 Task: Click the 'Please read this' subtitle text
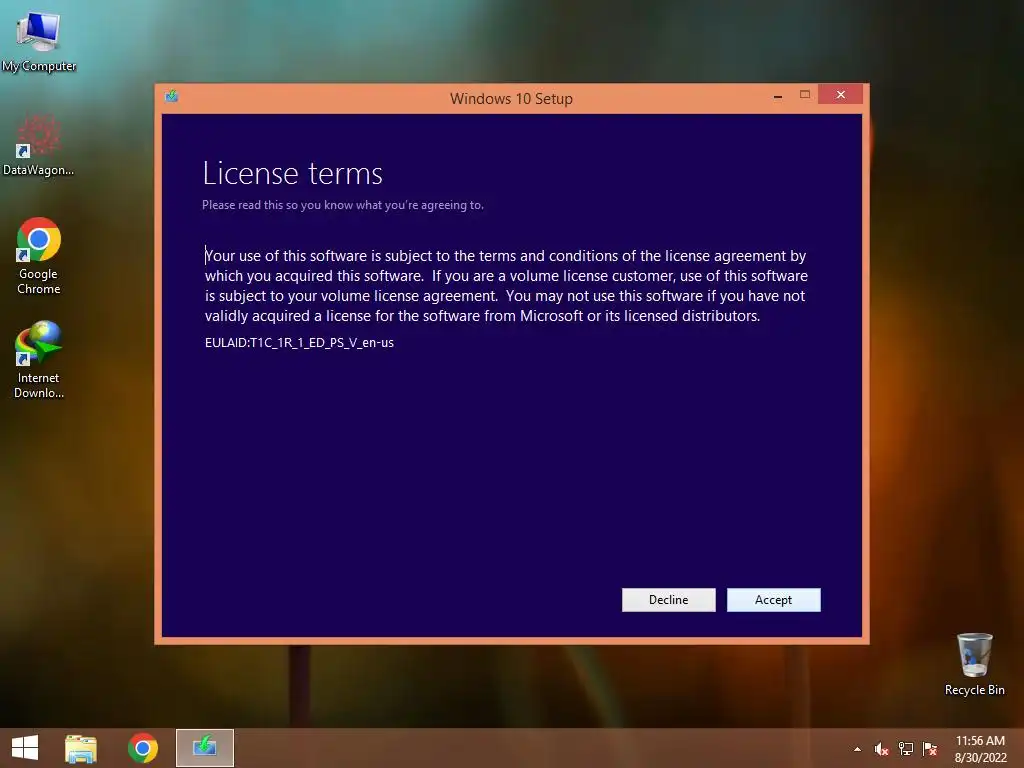(x=343, y=205)
